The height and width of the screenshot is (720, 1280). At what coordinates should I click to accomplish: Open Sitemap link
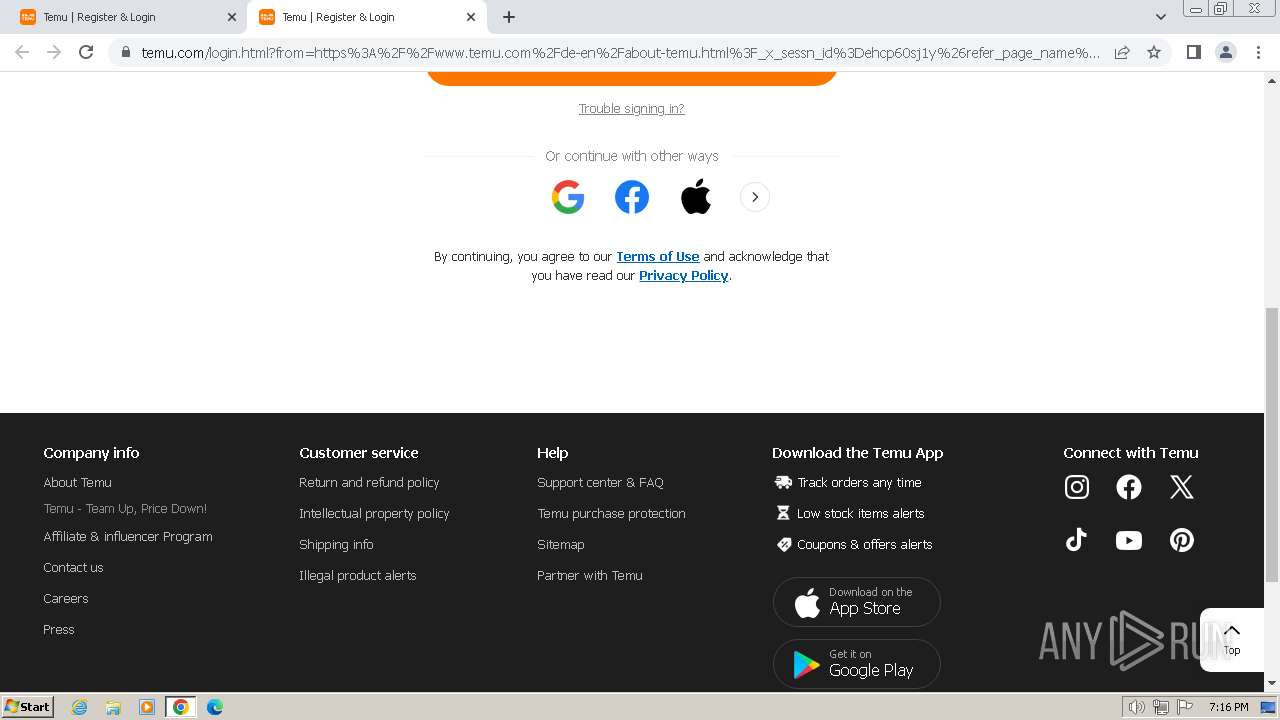click(560, 544)
